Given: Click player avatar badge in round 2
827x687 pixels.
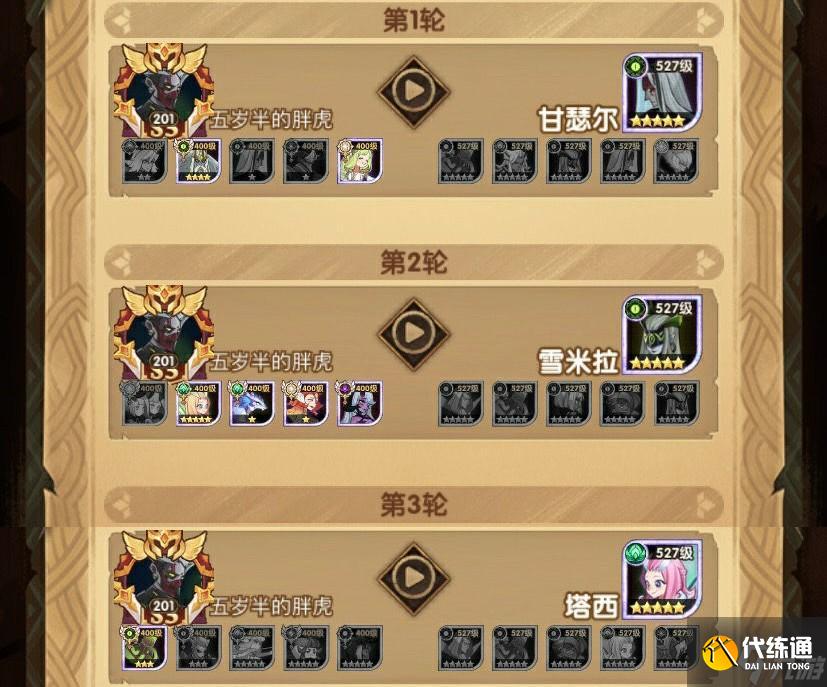Looking at the screenshot, I should pos(164,333).
